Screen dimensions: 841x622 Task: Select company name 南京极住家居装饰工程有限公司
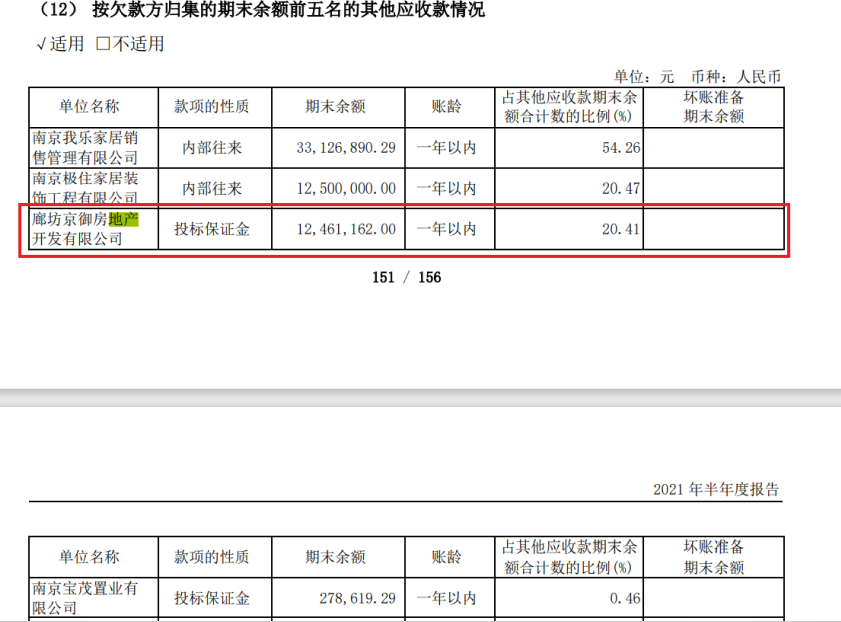coord(85,188)
